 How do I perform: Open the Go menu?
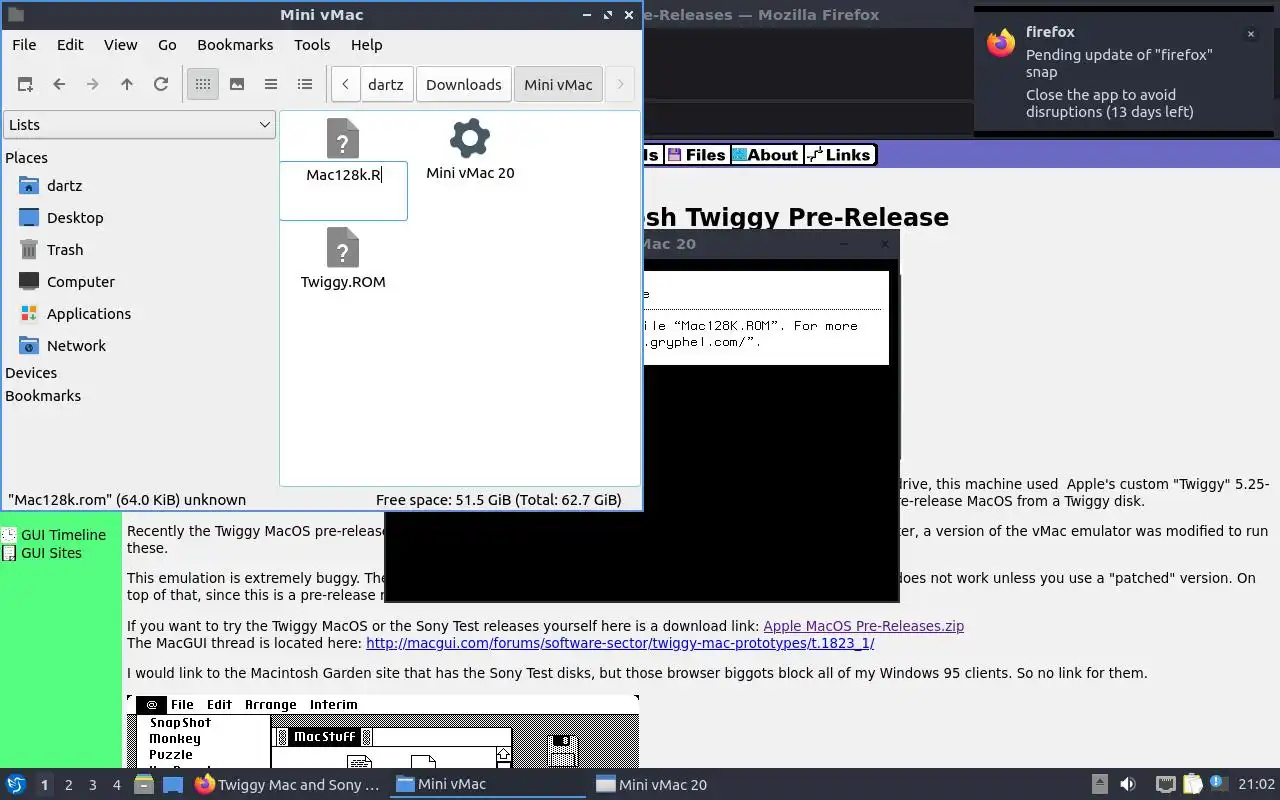tap(167, 45)
